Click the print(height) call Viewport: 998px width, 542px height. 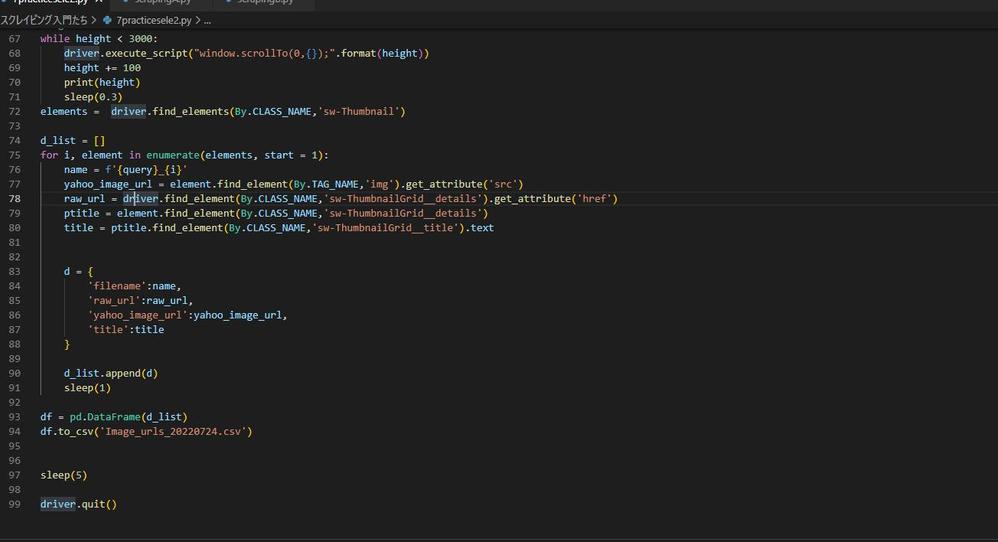point(102,83)
